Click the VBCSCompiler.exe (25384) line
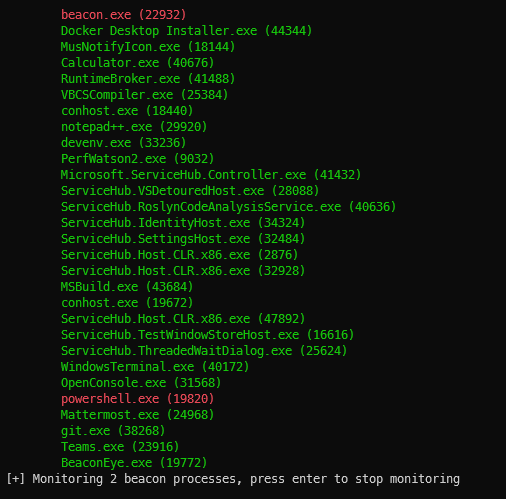Viewport: 506px width, 499px height. [x=144, y=95]
